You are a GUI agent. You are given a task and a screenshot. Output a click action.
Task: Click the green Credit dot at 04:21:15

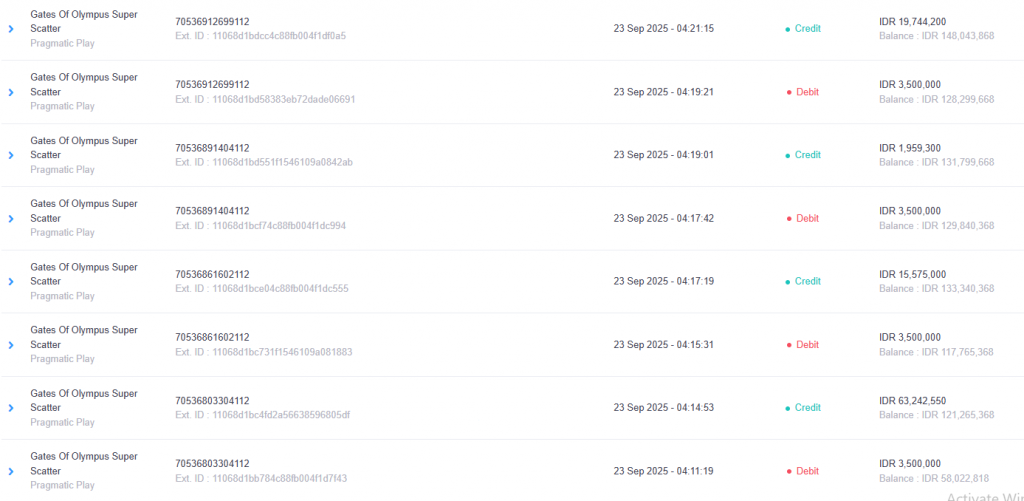[788, 29]
